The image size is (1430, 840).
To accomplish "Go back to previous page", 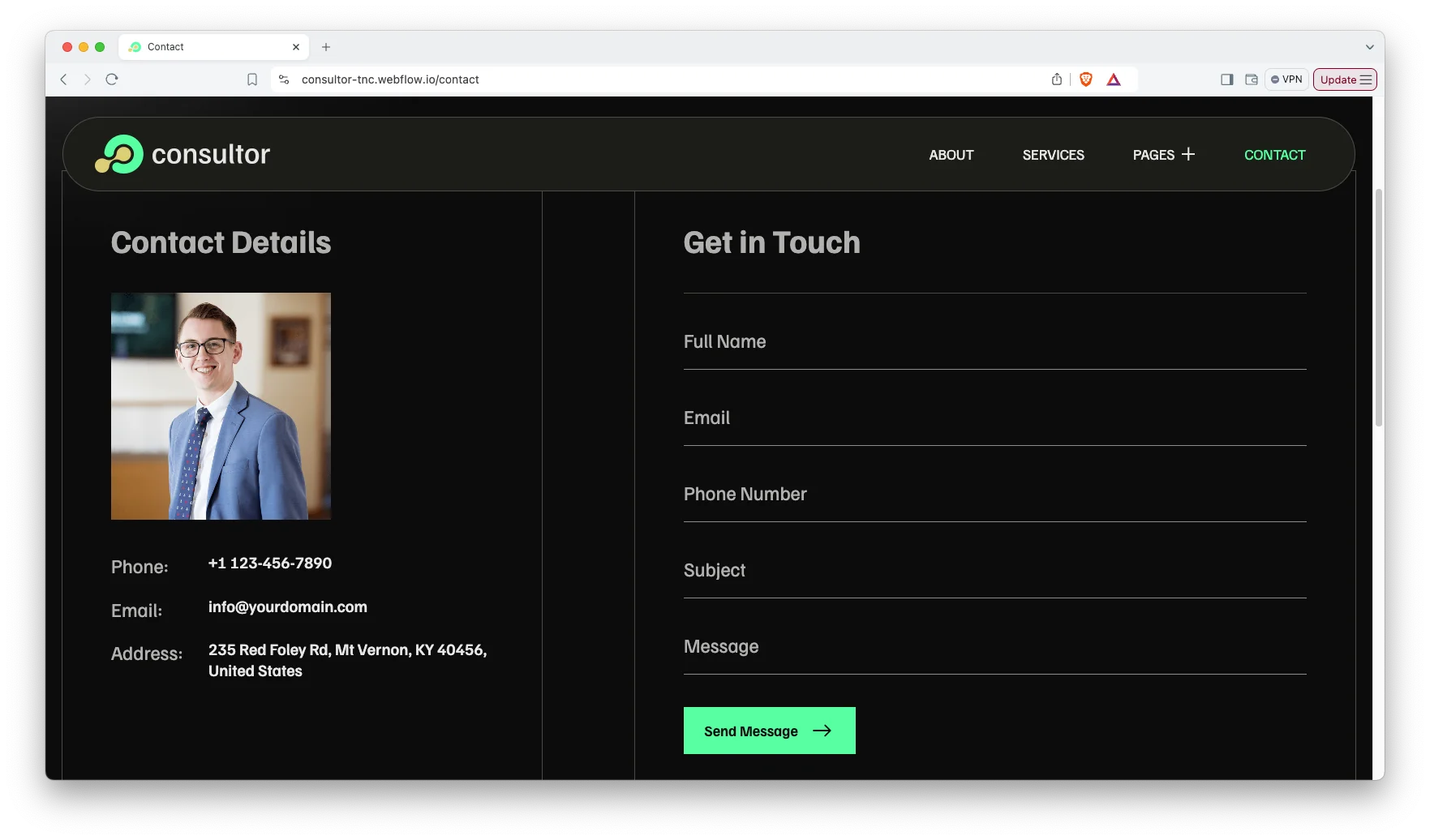I will [63, 79].
